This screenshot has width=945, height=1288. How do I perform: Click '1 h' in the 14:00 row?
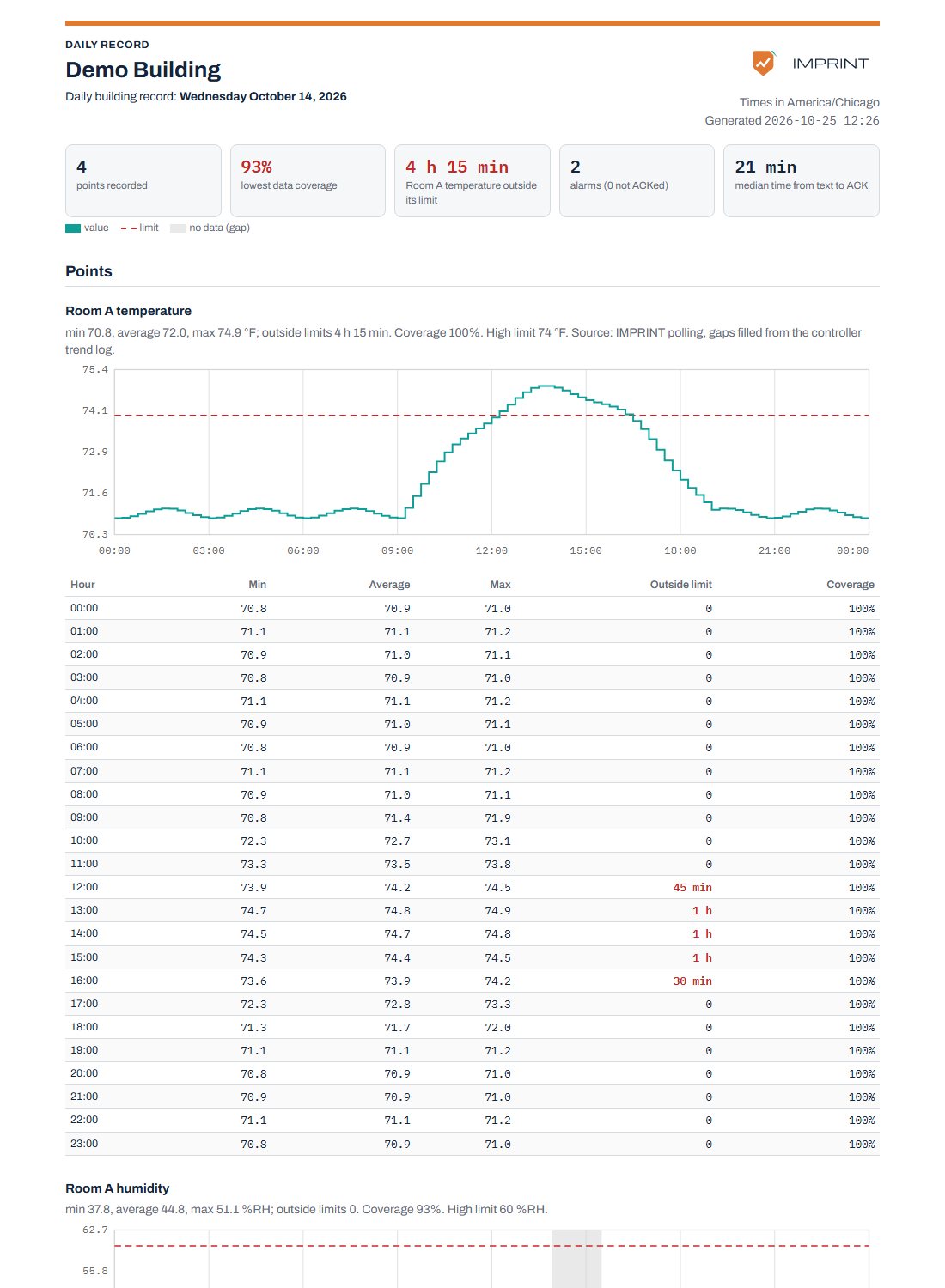pos(702,934)
